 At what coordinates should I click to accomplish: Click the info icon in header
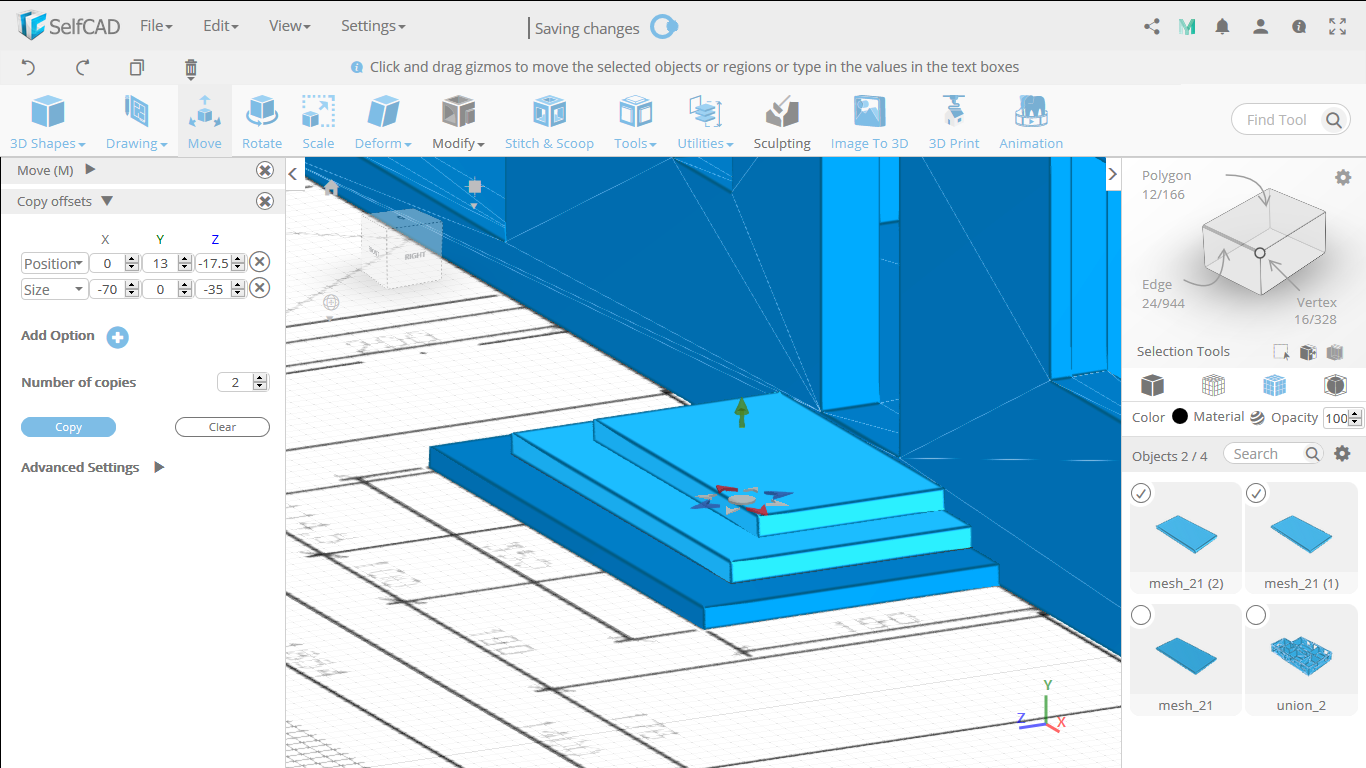1299,27
